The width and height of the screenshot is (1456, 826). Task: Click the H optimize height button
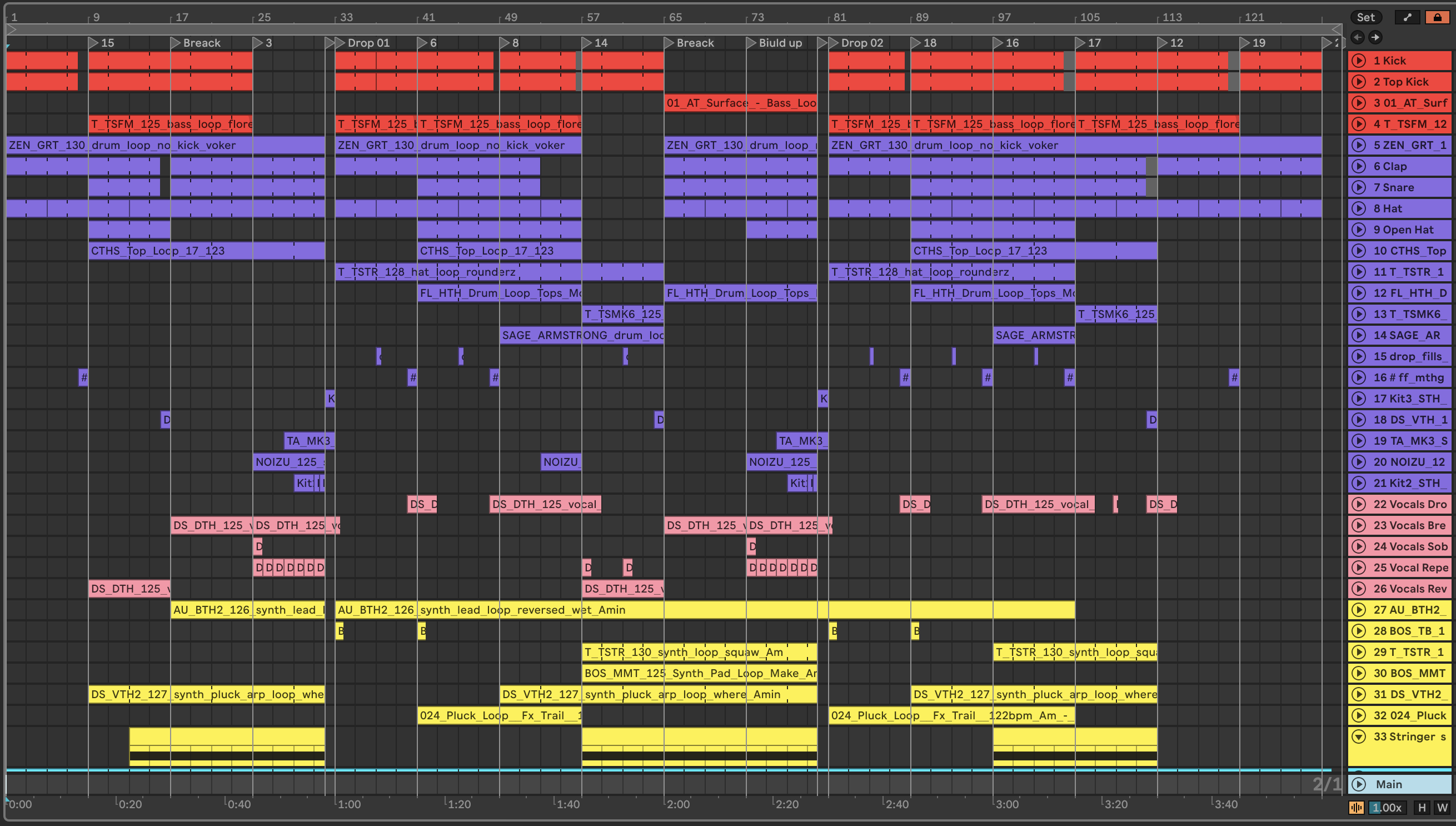pos(1422,807)
